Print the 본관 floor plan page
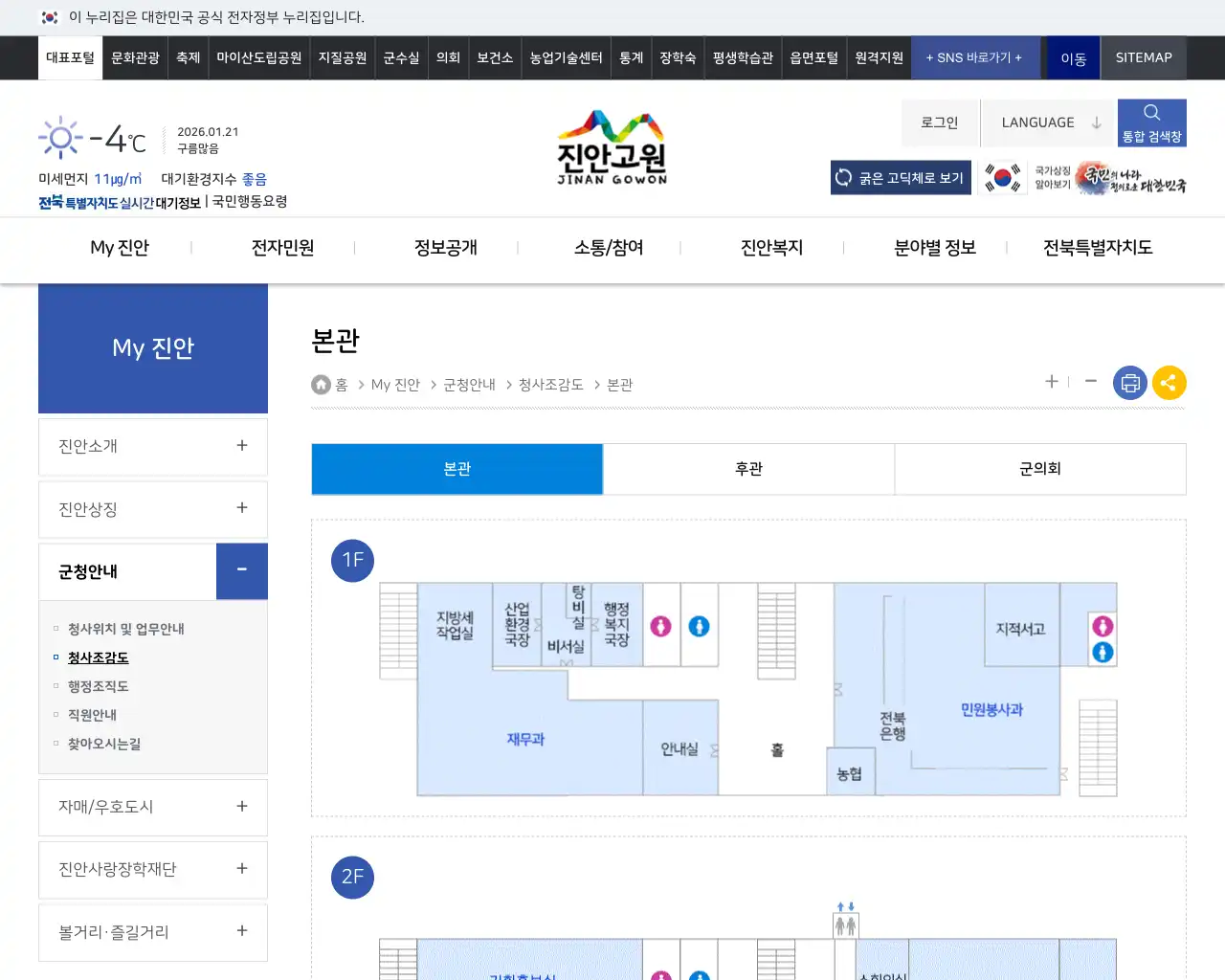 point(1129,382)
